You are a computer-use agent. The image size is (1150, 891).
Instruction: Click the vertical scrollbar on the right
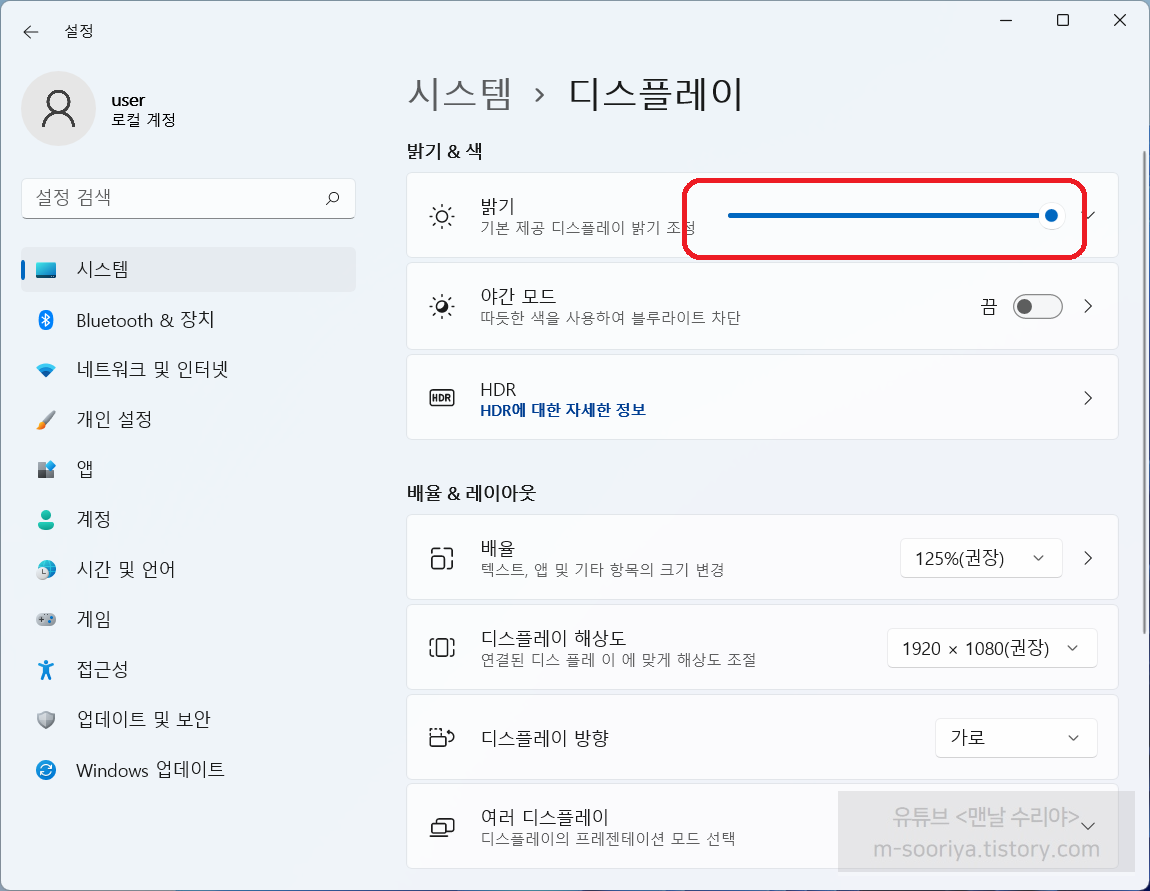coord(1145,392)
